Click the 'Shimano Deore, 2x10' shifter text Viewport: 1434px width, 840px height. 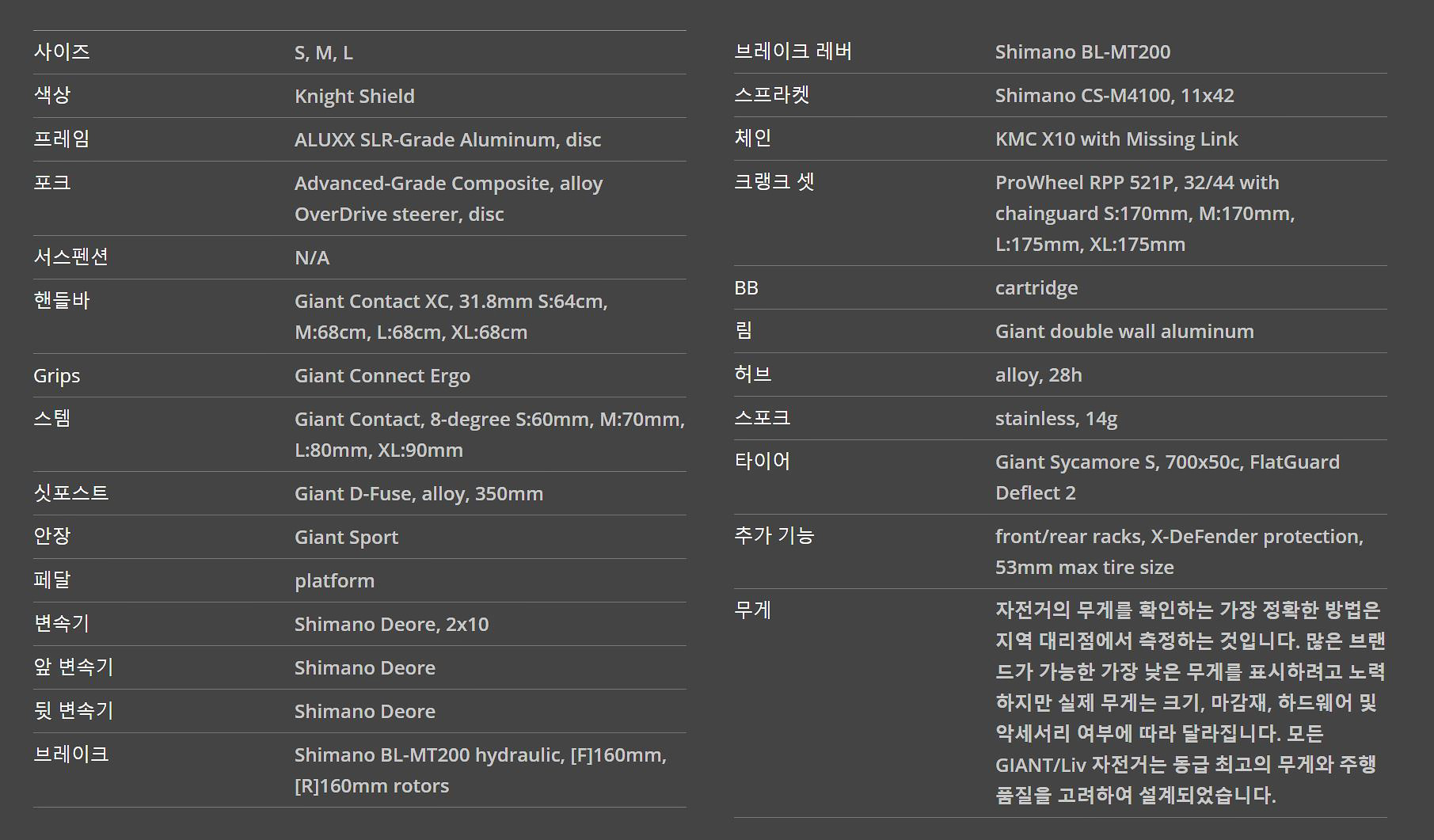(391, 625)
